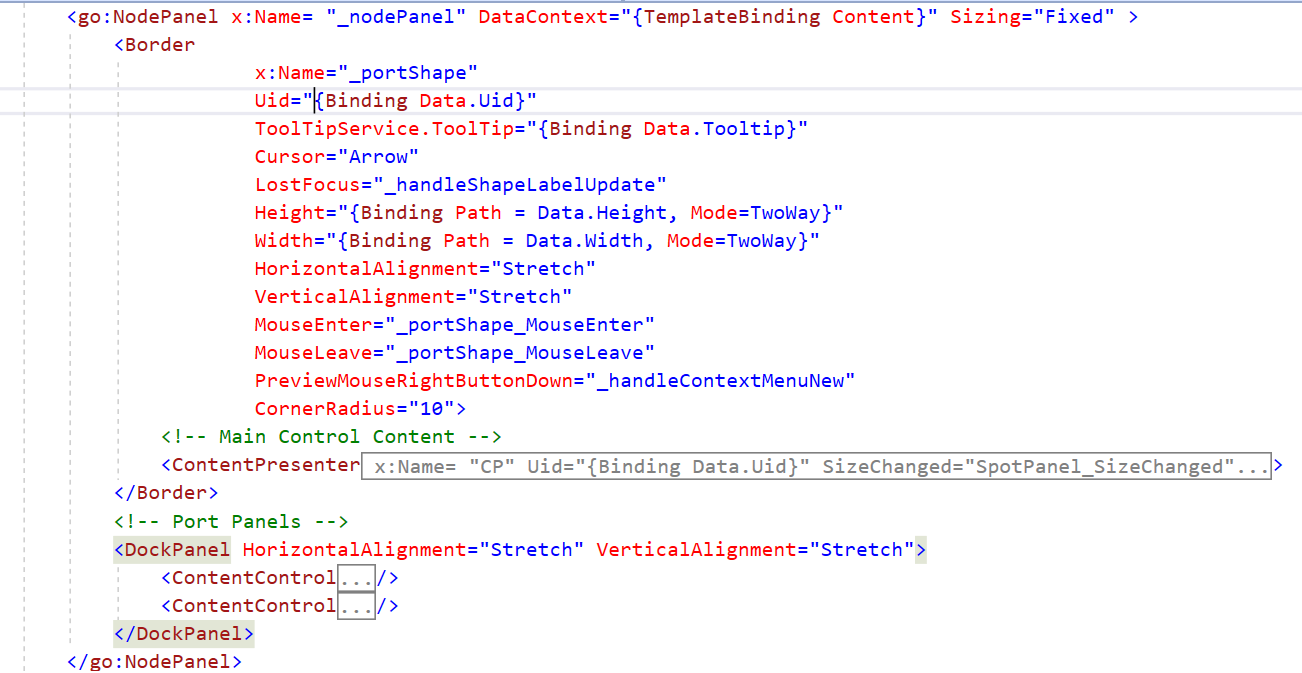Expand the first ContentControl collapsed ellipsis box

coord(357,578)
